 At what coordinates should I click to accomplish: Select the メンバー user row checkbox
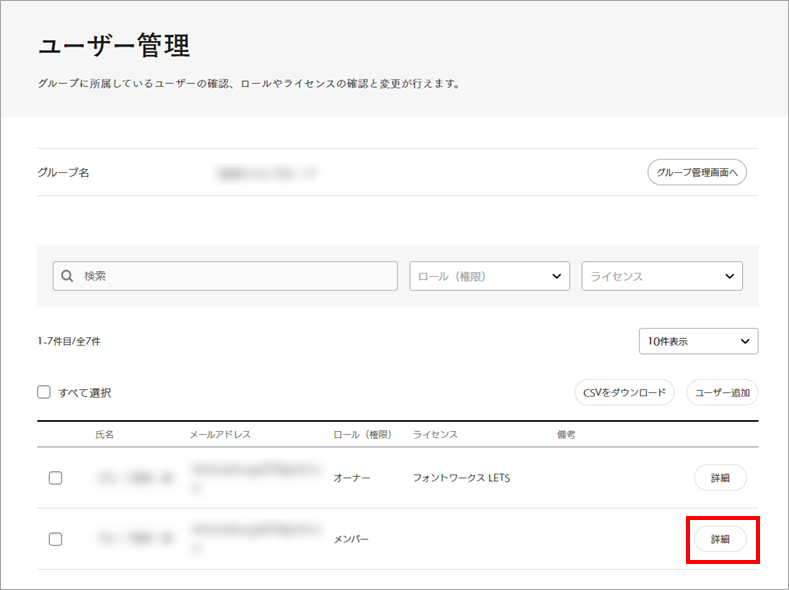click(56, 539)
